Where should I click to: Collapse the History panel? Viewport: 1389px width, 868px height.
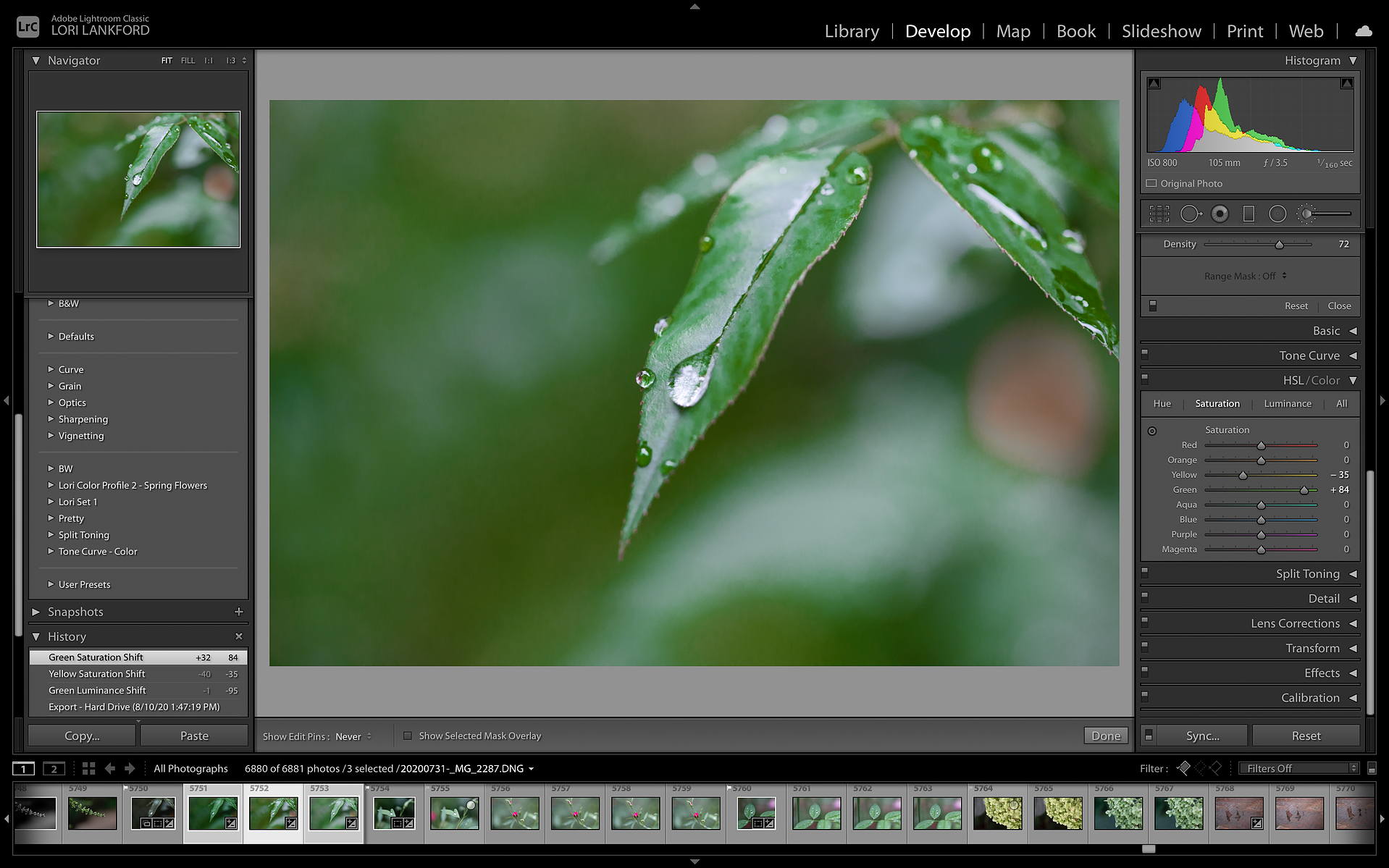click(x=36, y=636)
